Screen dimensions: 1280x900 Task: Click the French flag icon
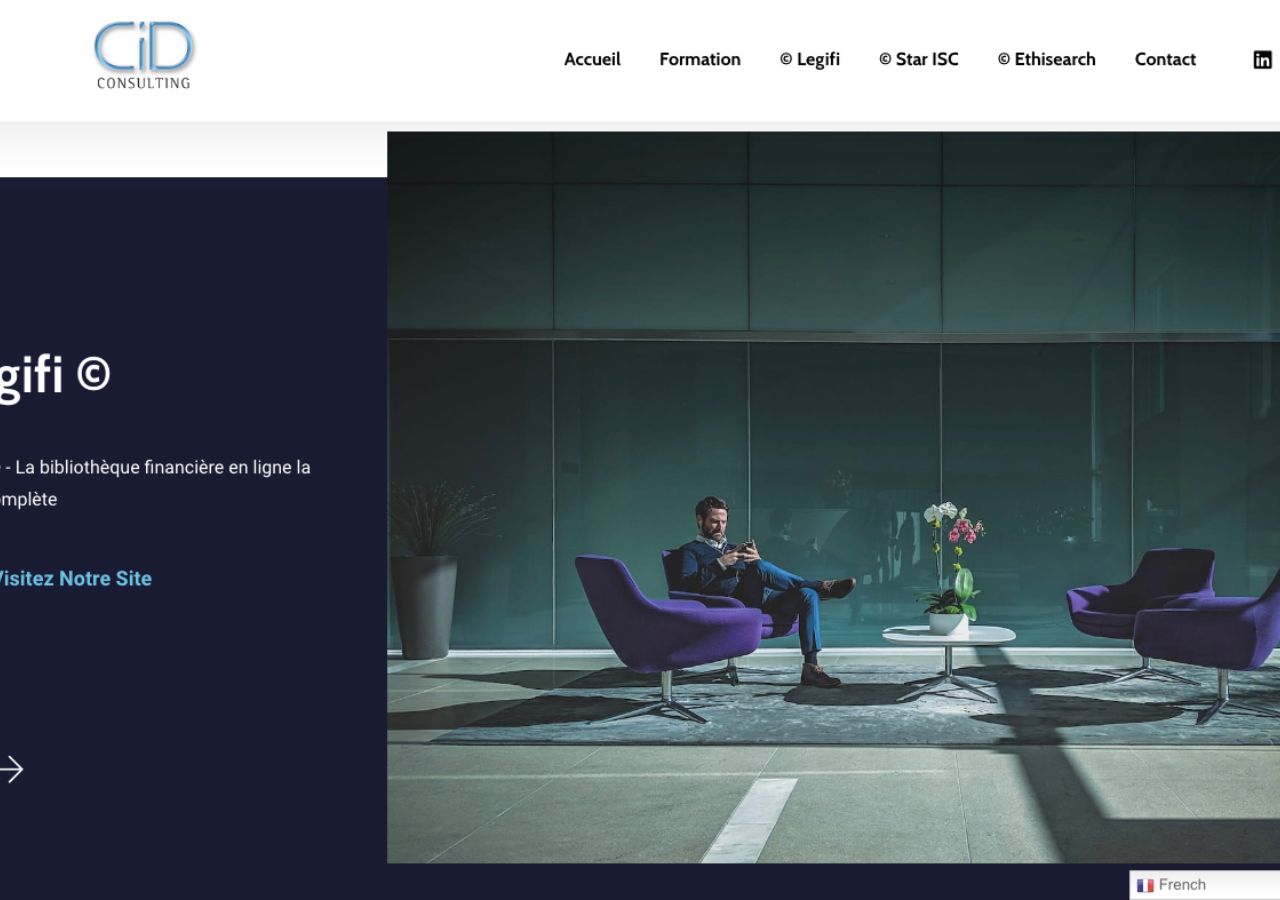[1146, 885]
